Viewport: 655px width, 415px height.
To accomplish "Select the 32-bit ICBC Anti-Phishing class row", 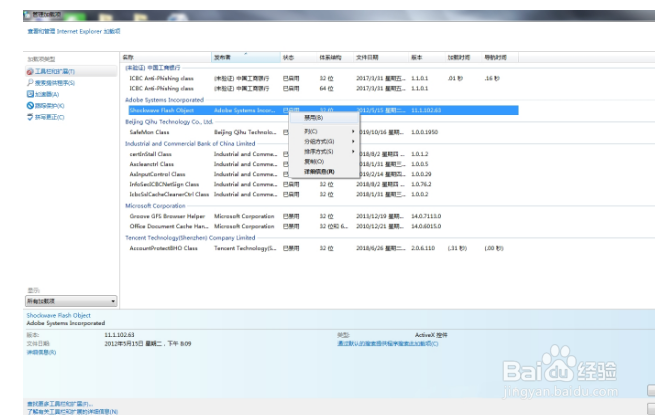I will (323, 78).
